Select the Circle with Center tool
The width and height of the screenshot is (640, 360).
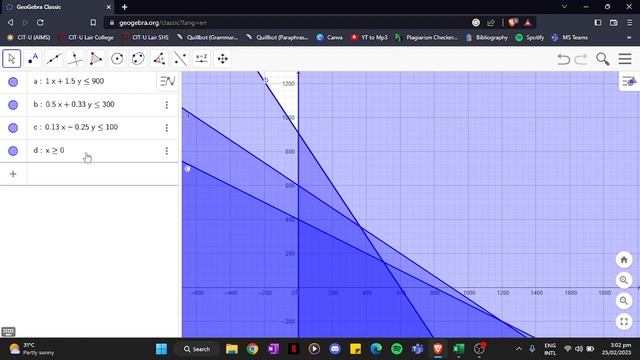(117, 59)
